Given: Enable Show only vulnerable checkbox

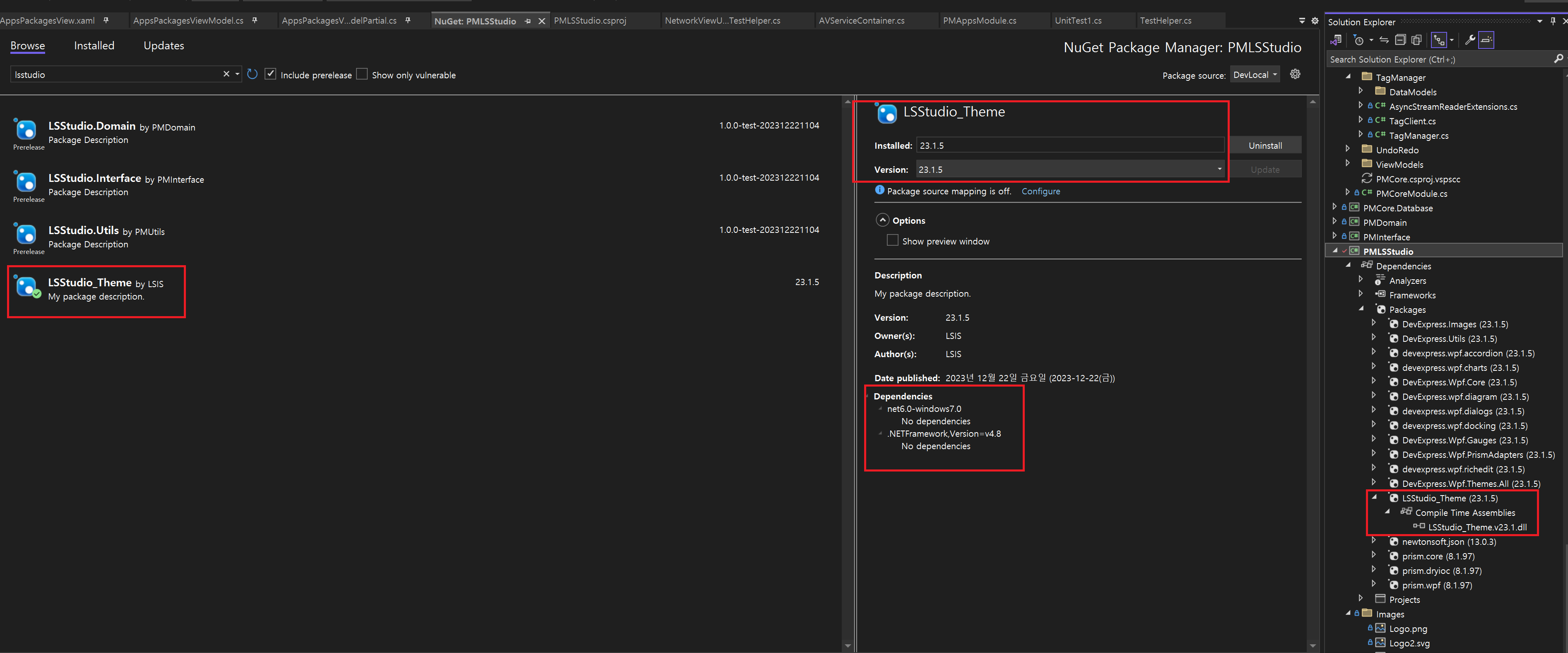Looking at the screenshot, I should (362, 74).
